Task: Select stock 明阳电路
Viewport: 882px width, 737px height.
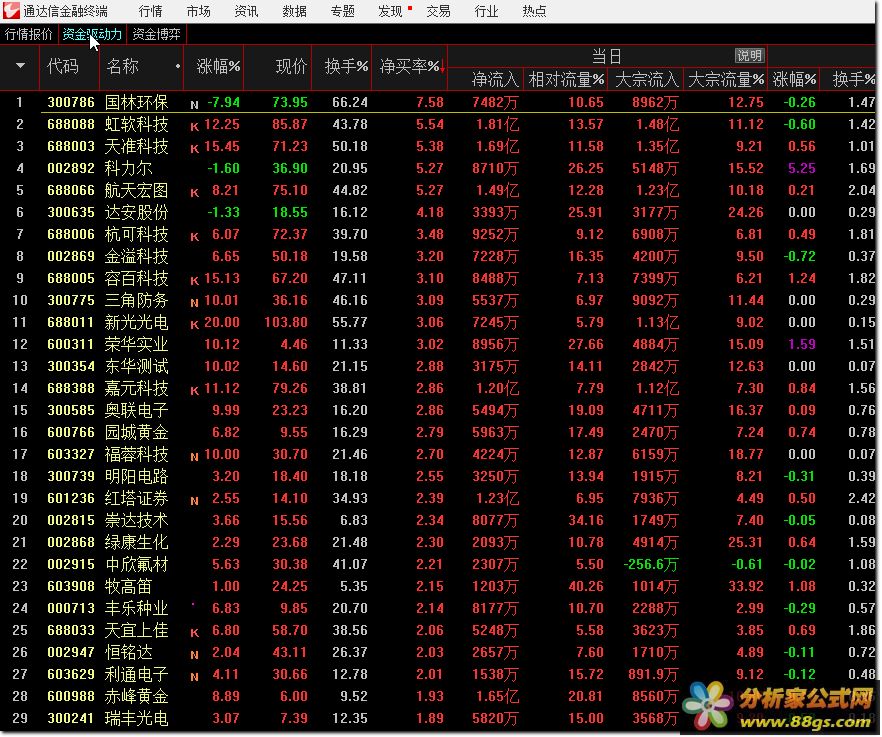Action: point(137,476)
